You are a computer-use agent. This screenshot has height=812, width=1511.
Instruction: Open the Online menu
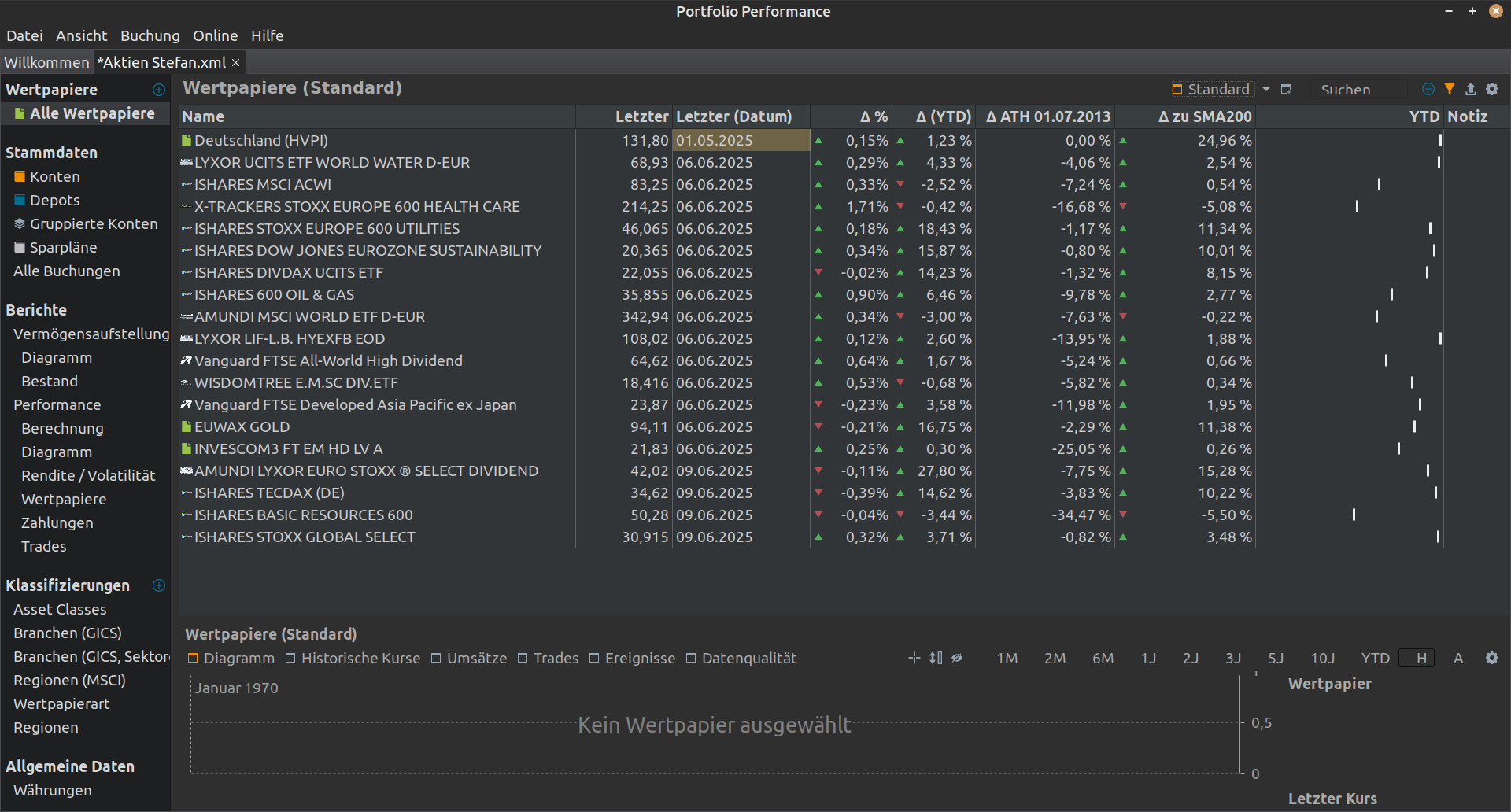tap(215, 35)
